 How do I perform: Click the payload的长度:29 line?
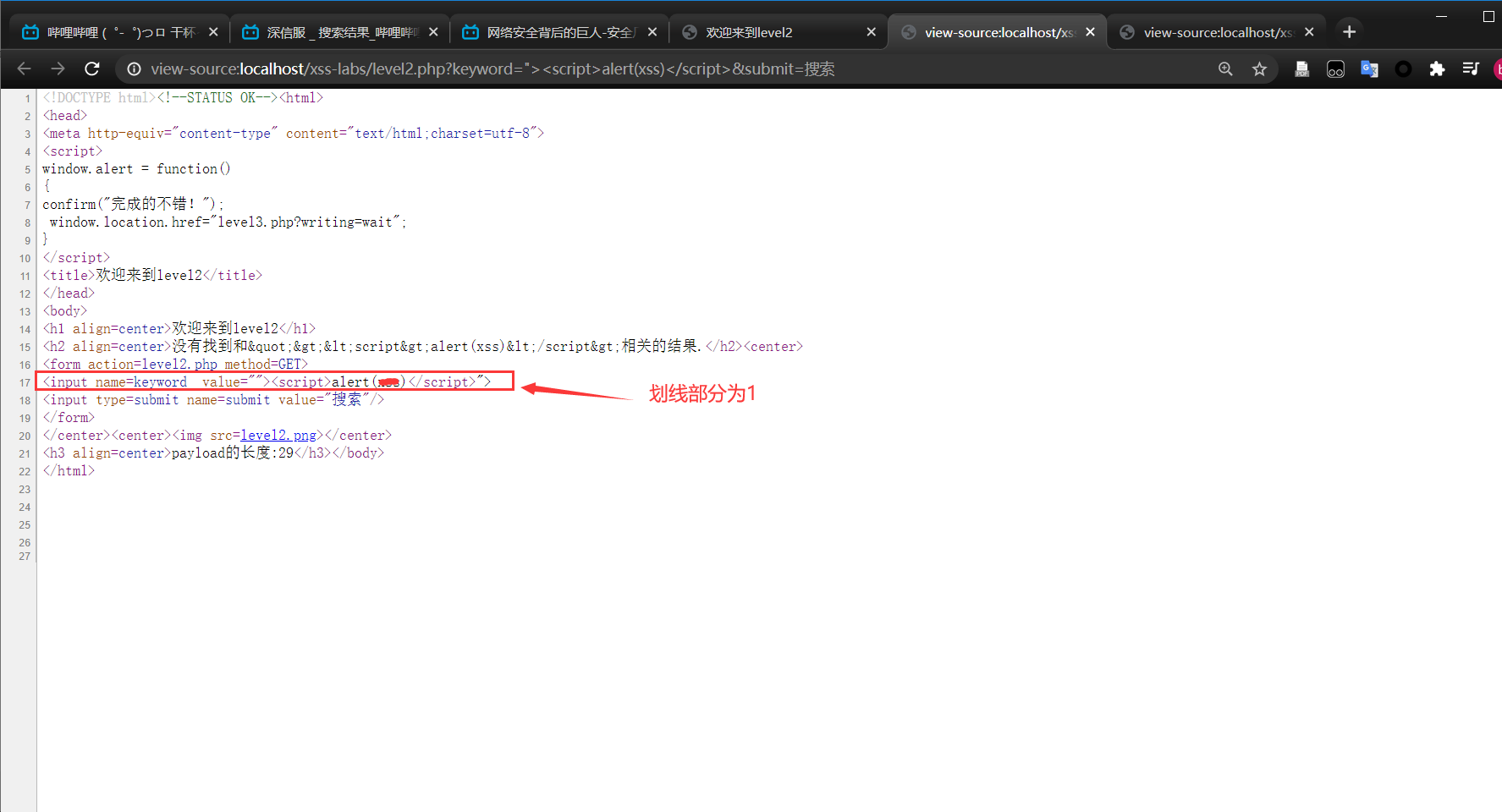pos(213,453)
